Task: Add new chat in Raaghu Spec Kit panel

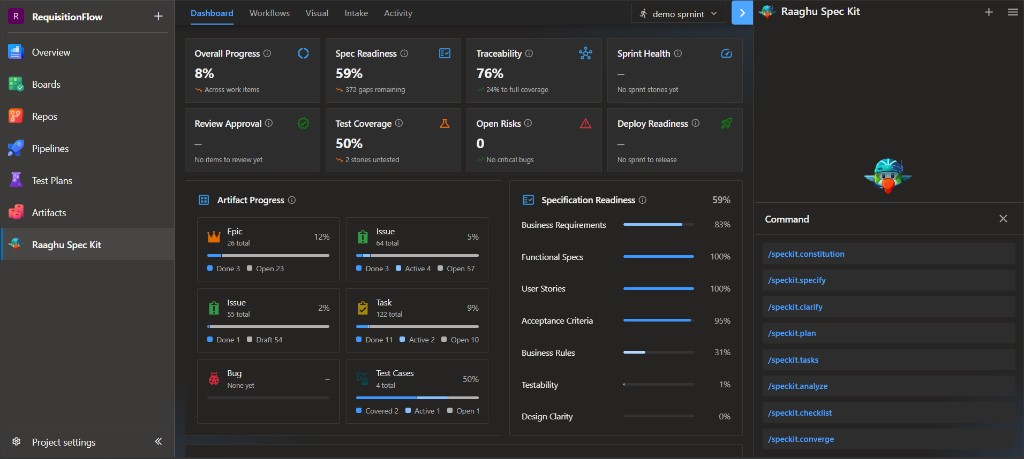Action: tap(989, 12)
